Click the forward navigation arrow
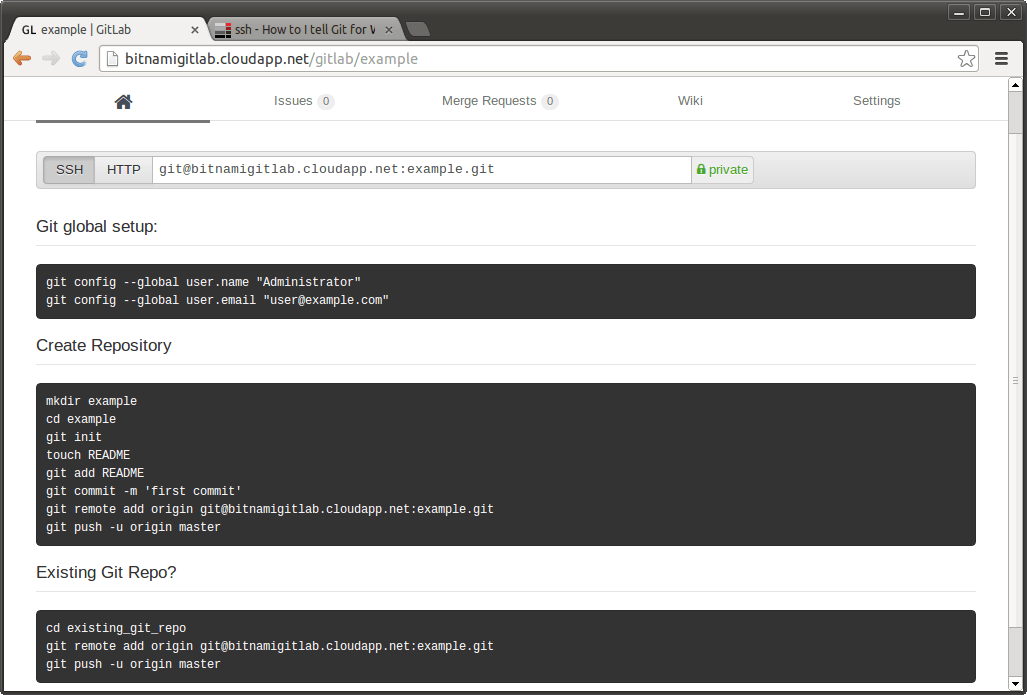The height and width of the screenshot is (695, 1027). click(50, 58)
